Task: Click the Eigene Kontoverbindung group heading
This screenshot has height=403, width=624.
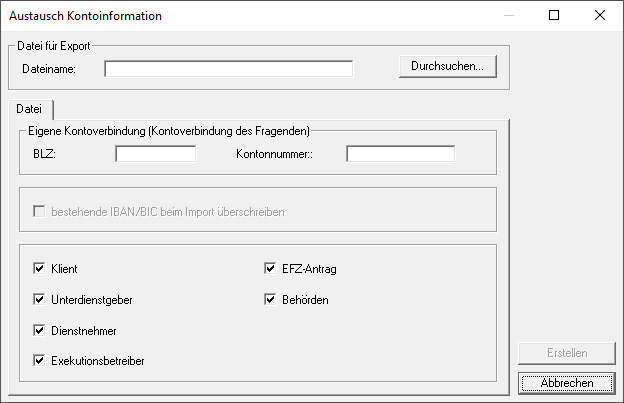Action: point(168,130)
